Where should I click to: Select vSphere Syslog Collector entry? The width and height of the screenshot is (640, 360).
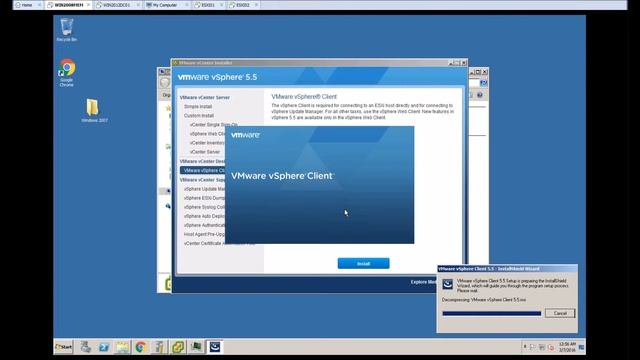pos(204,207)
